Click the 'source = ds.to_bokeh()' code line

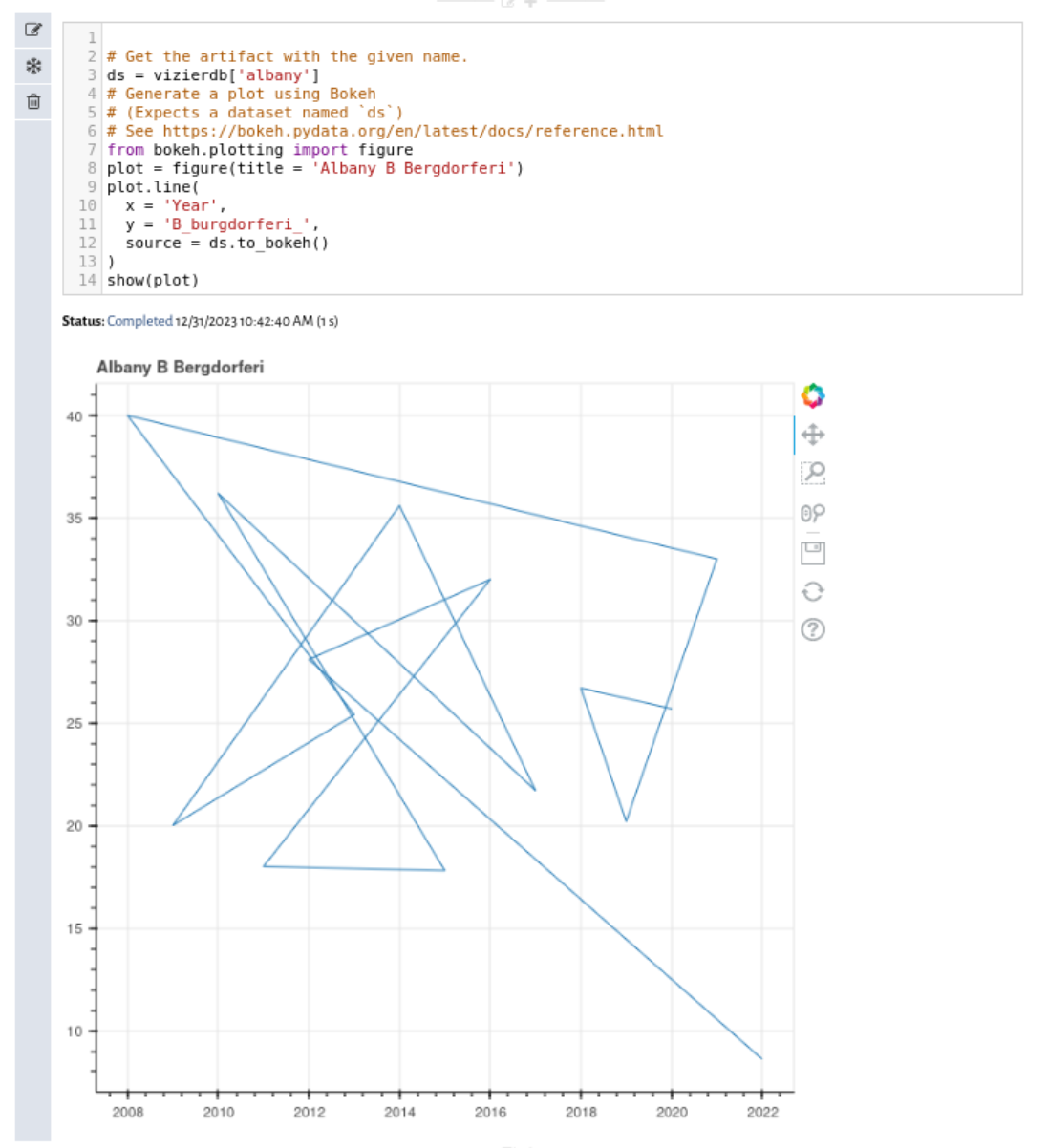[x=226, y=243]
